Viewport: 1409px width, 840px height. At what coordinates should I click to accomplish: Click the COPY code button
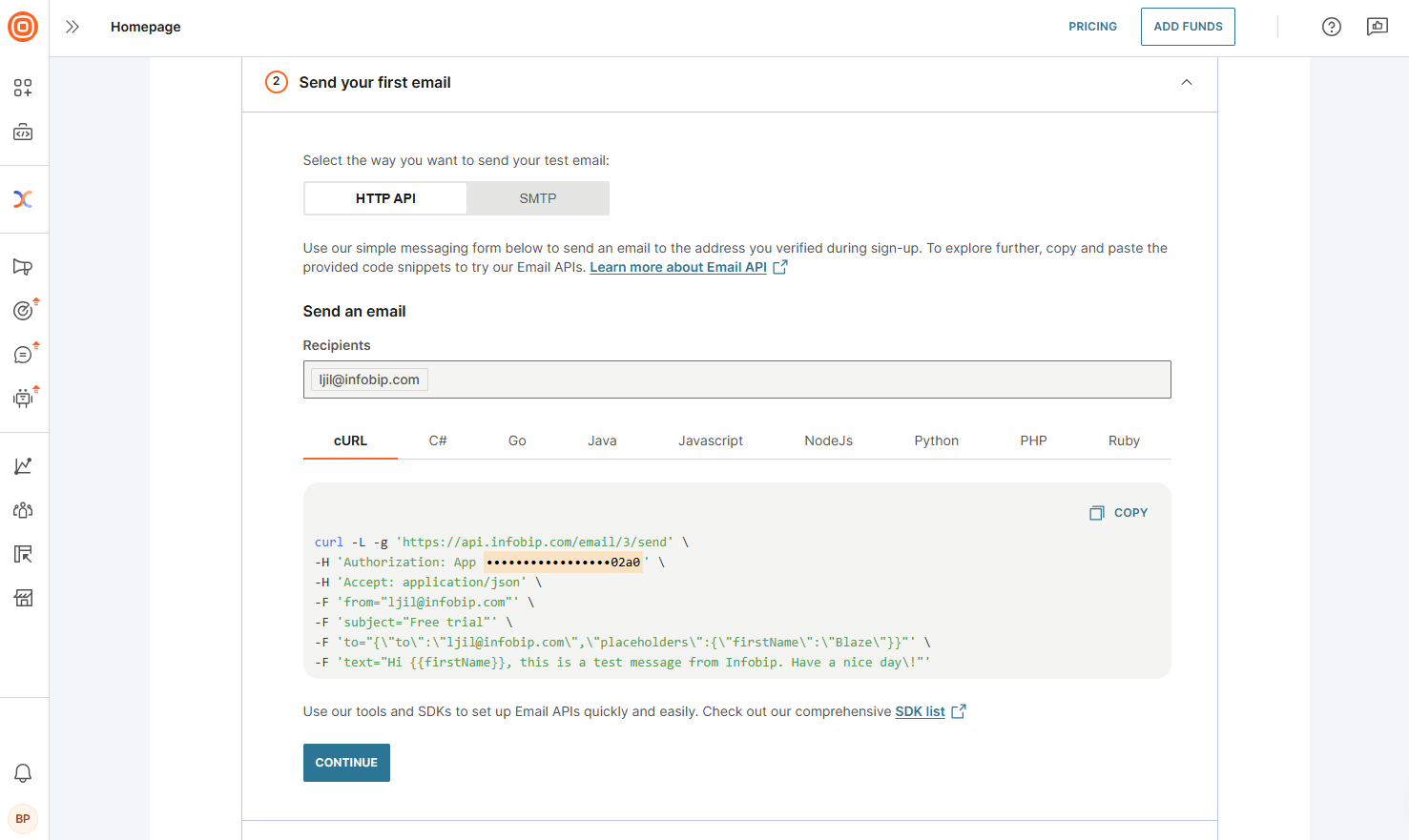point(1119,513)
